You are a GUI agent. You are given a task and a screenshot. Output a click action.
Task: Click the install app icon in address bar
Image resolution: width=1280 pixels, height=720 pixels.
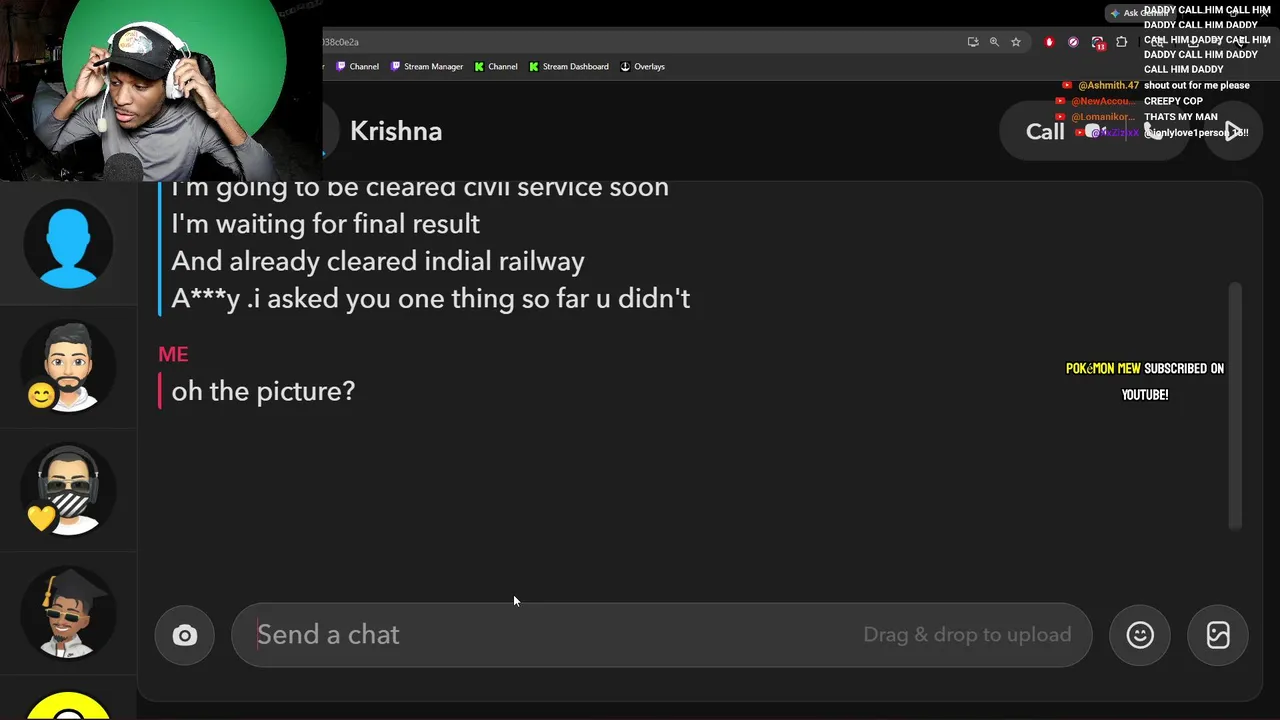pyautogui.click(x=972, y=42)
